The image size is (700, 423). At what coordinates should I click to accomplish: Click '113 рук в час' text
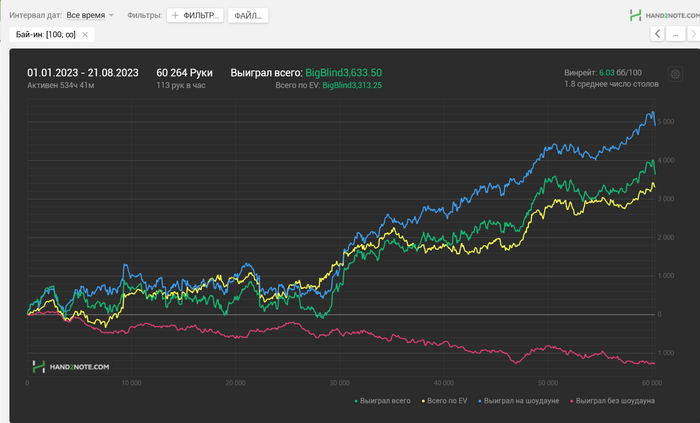point(181,85)
